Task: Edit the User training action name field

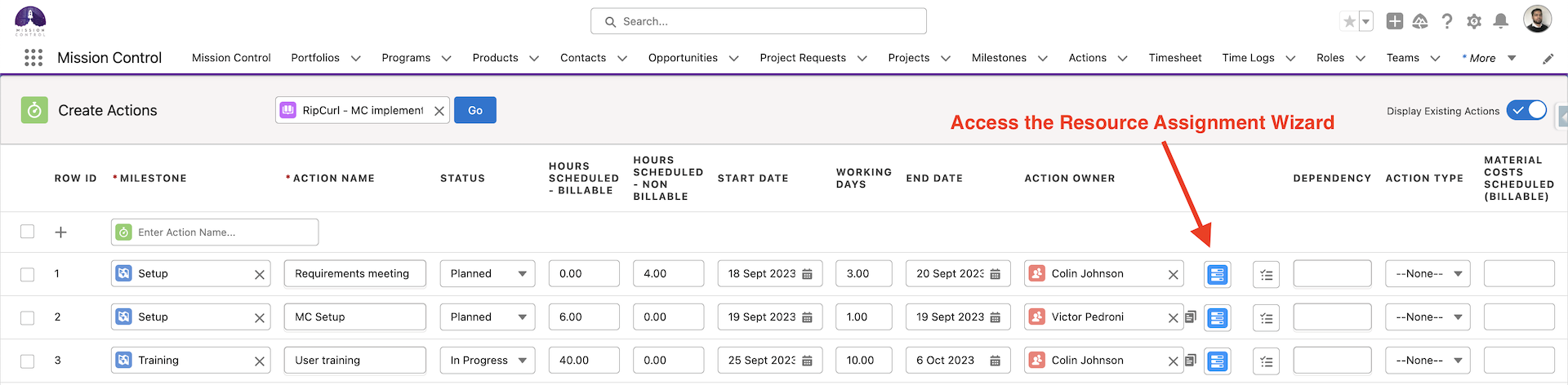Action: (x=355, y=360)
